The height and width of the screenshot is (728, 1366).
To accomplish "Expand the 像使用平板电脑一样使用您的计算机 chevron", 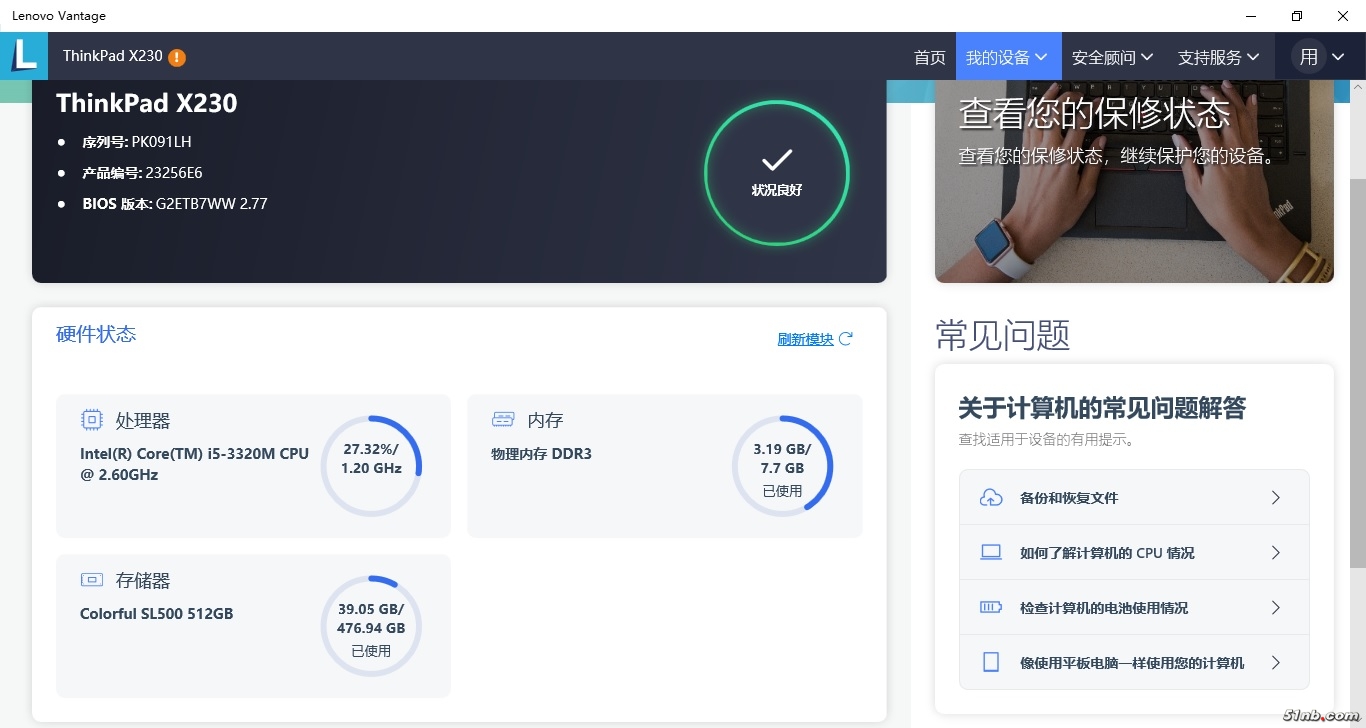I will [1276, 662].
